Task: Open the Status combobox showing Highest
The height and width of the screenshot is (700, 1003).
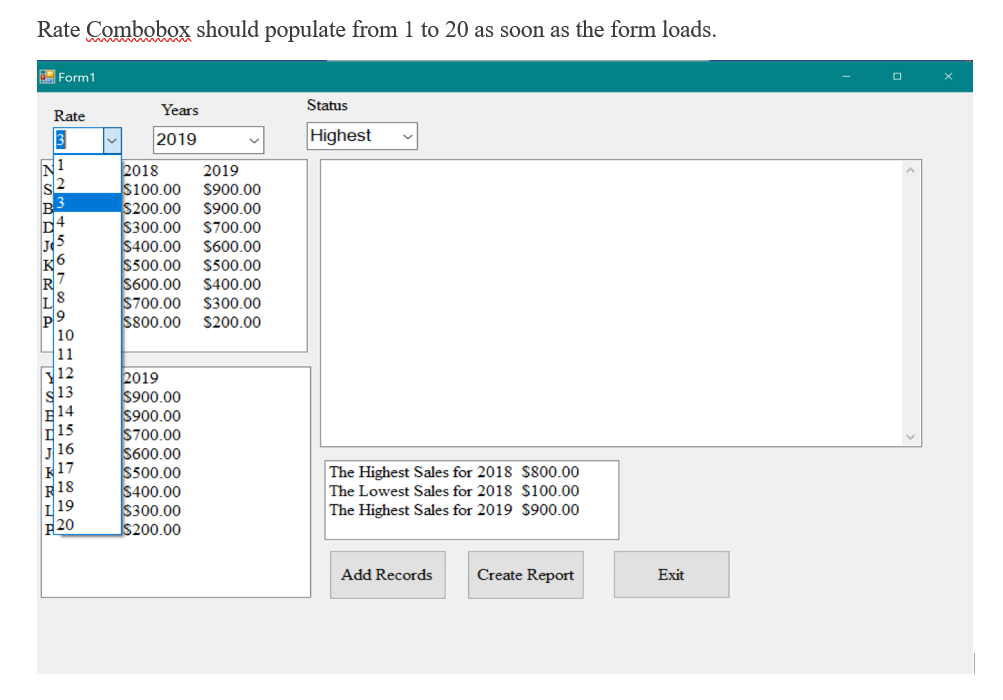Action: pyautogui.click(x=406, y=136)
